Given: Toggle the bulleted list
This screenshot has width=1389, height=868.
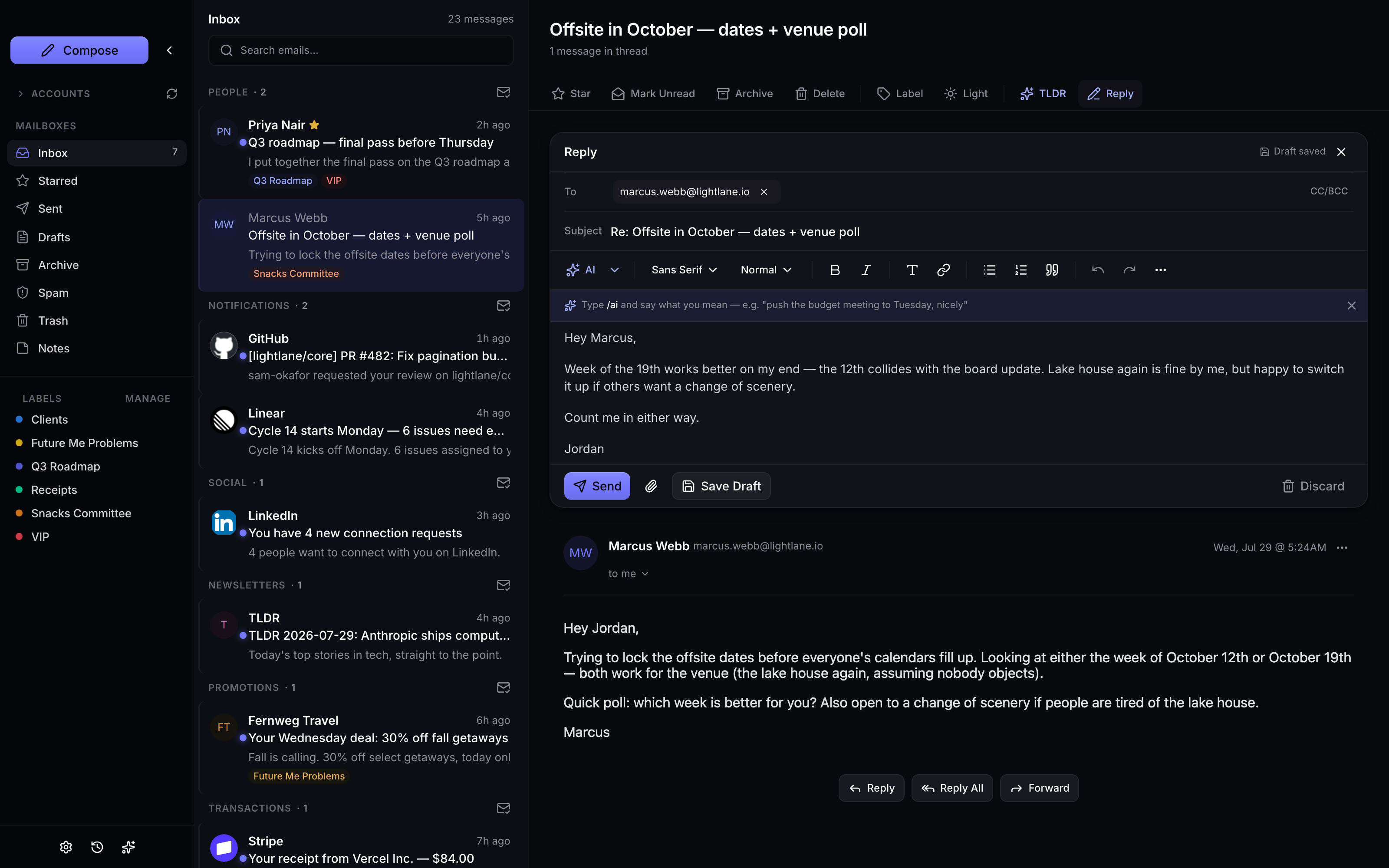Looking at the screenshot, I should pyautogui.click(x=990, y=270).
